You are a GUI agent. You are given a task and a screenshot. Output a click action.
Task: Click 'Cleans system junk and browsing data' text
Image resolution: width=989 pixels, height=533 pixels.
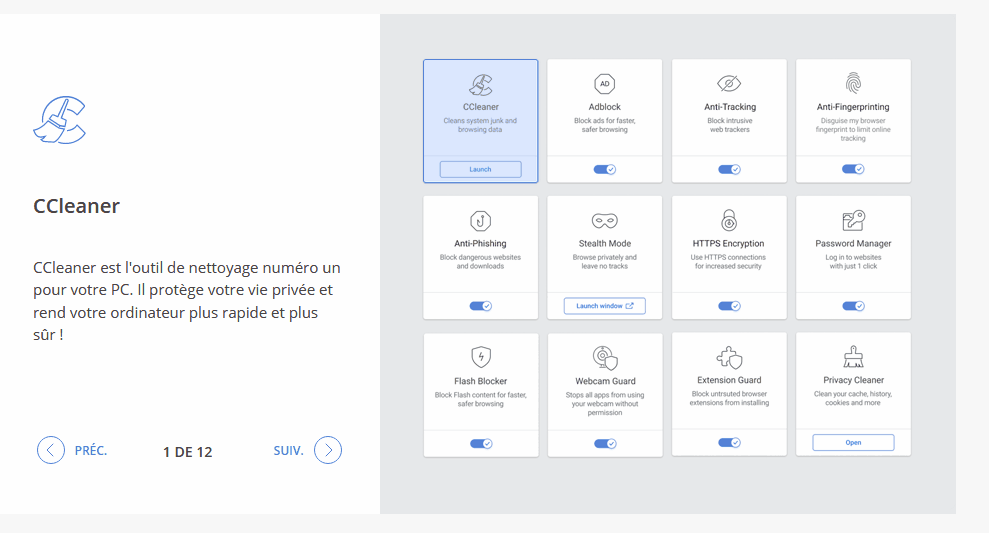tap(480, 125)
